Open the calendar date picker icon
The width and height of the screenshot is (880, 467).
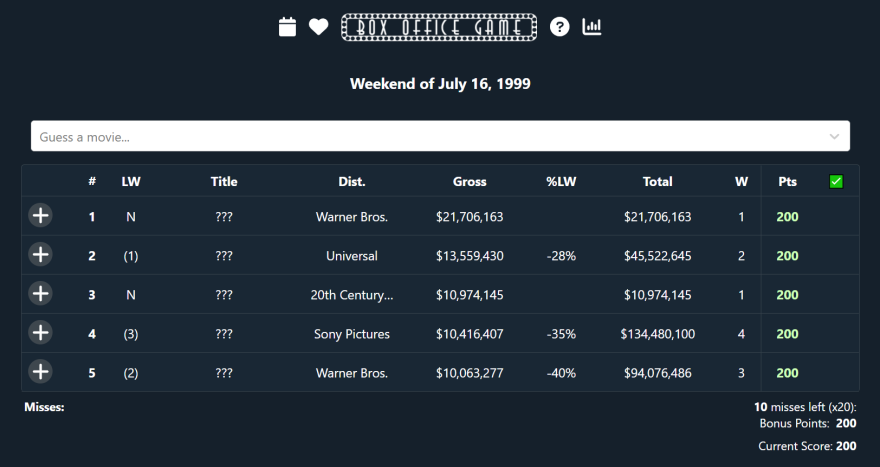(x=288, y=27)
